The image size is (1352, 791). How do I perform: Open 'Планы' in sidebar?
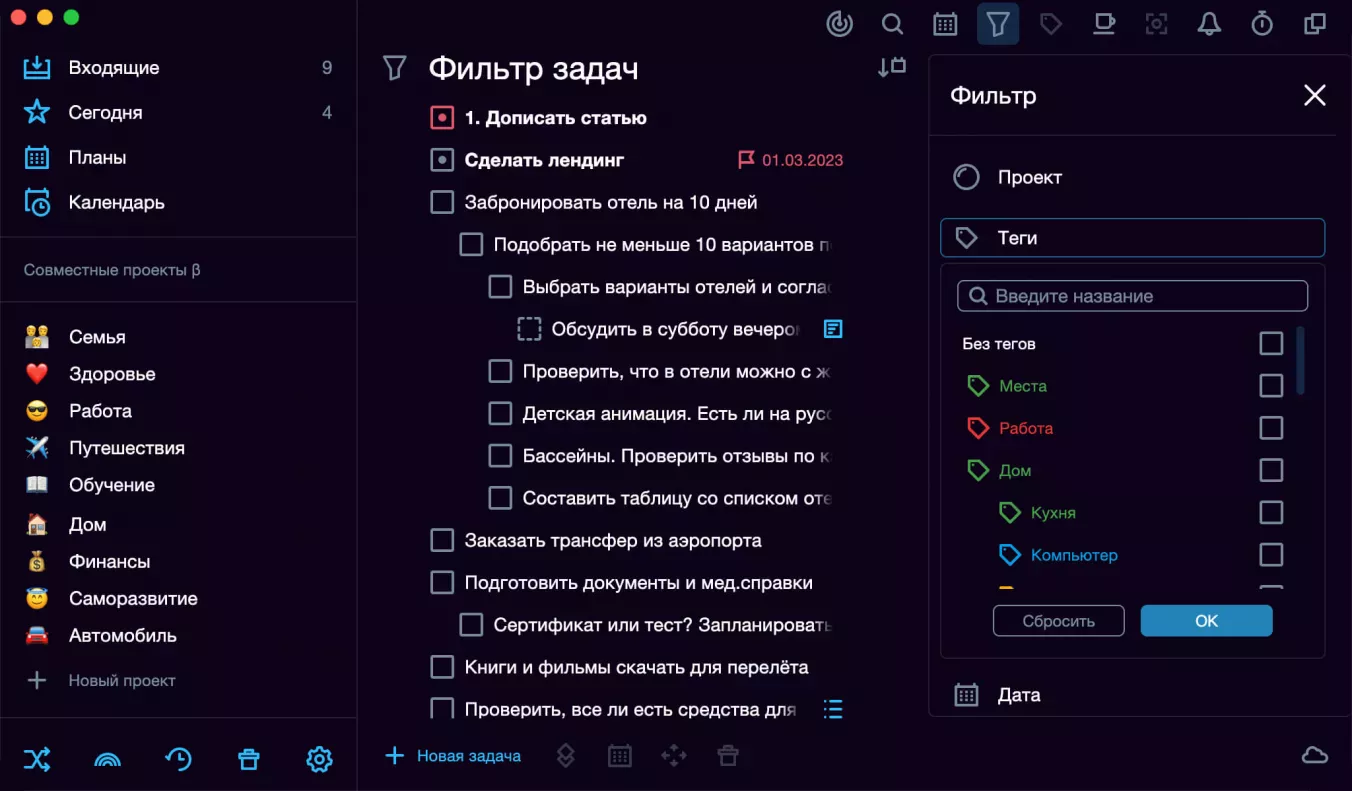point(178,158)
